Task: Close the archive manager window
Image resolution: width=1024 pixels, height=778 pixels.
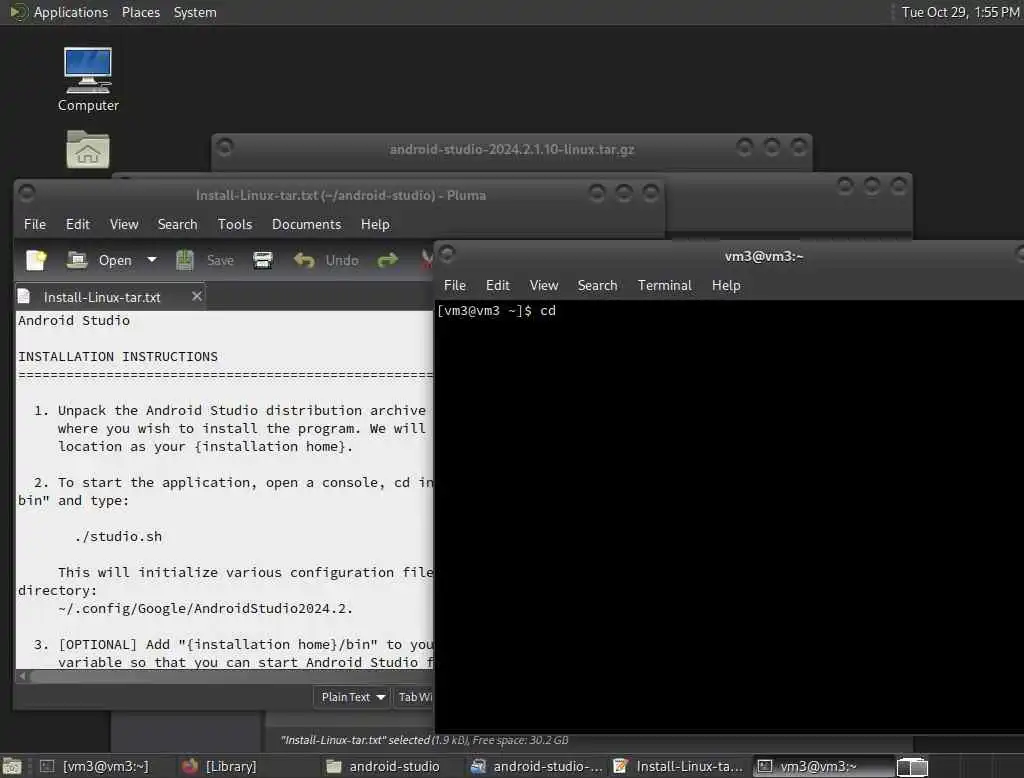Action: click(798, 147)
